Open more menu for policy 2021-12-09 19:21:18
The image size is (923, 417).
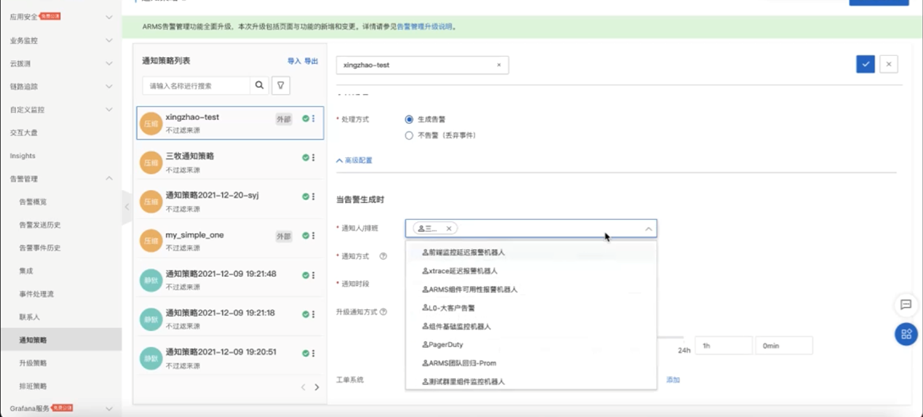313,314
